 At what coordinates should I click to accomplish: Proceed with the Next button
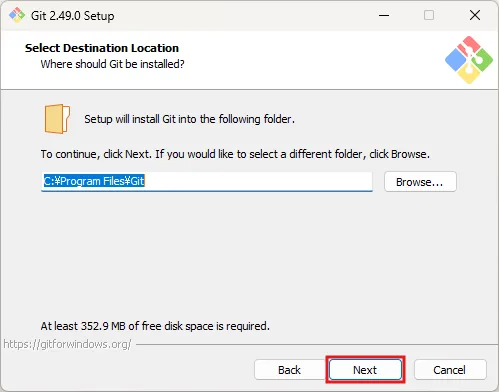(x=365, y=370)
